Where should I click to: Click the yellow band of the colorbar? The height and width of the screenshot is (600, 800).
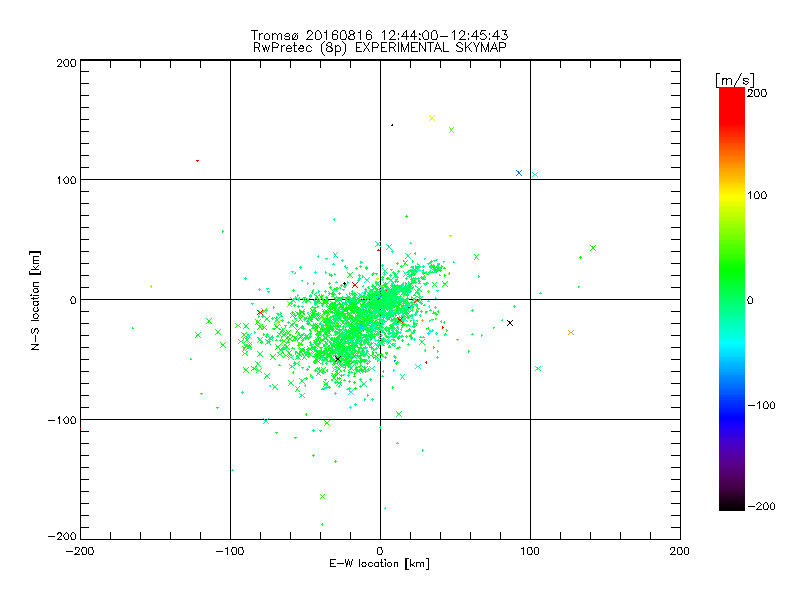[x=732, y=195]
